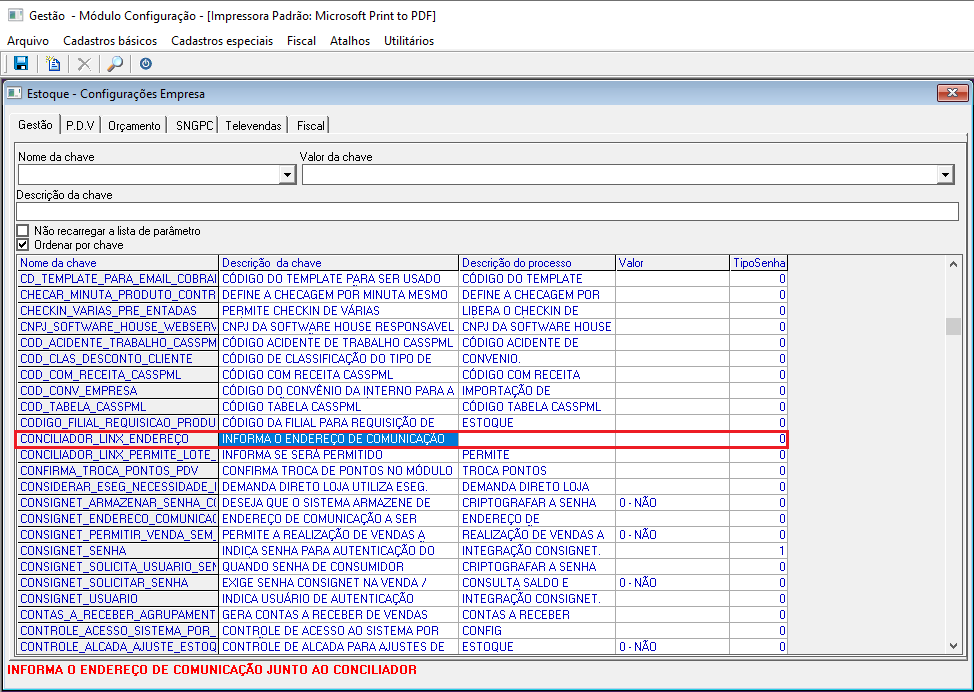Open the Valor da chave dropdown
974x692 pixels.
pos(945,175)
